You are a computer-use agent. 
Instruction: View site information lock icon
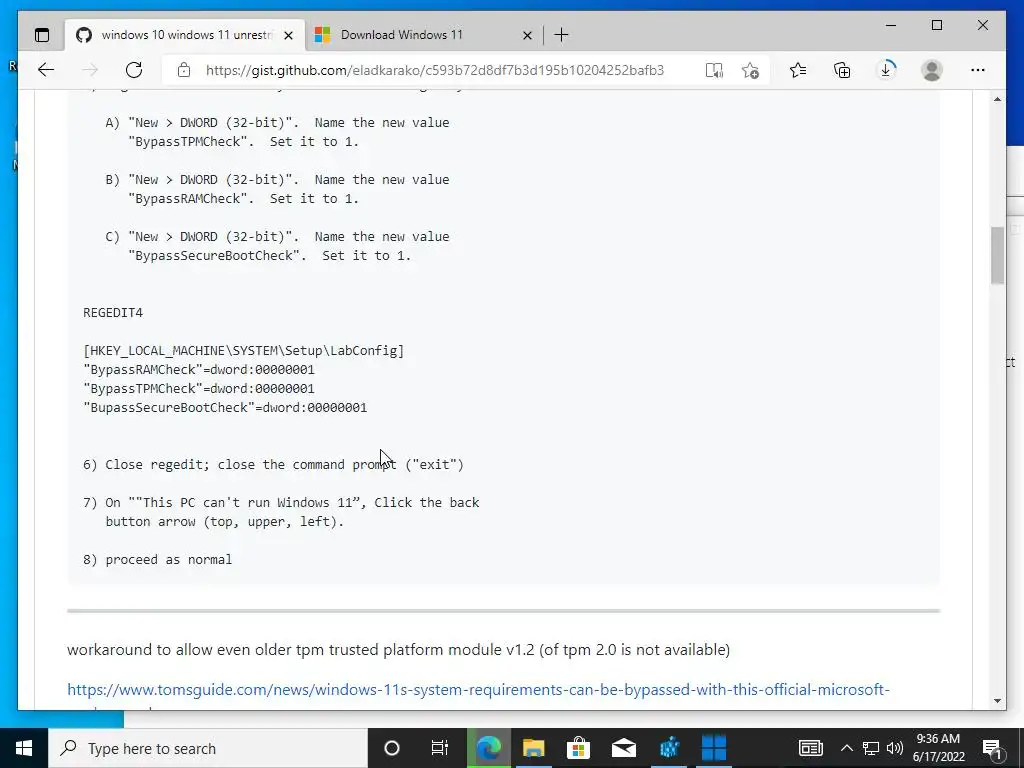(x=184, y=70)
